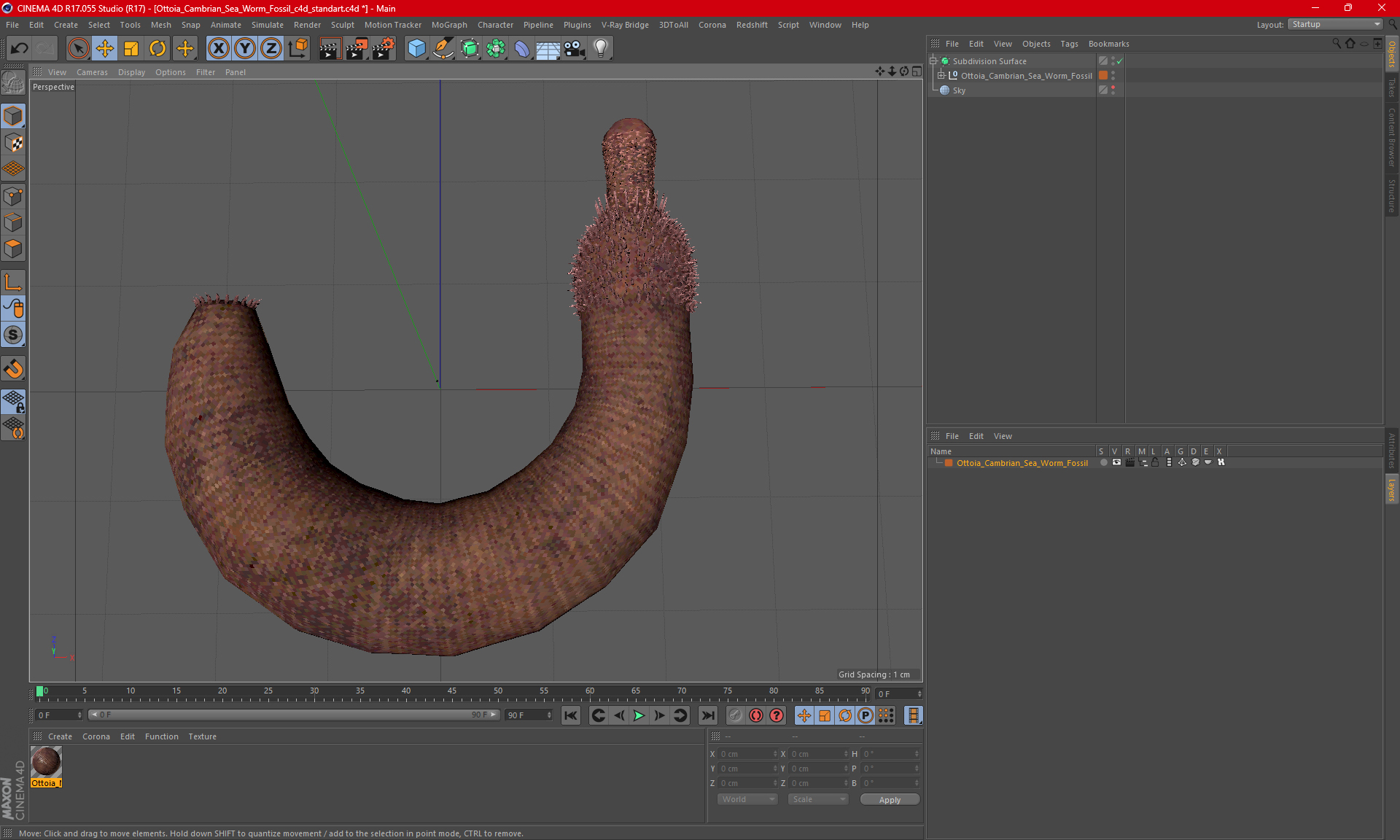Add a Subdivision Surface generator
Viewport: 1400px width, 840px height.
tap(470, 49)
